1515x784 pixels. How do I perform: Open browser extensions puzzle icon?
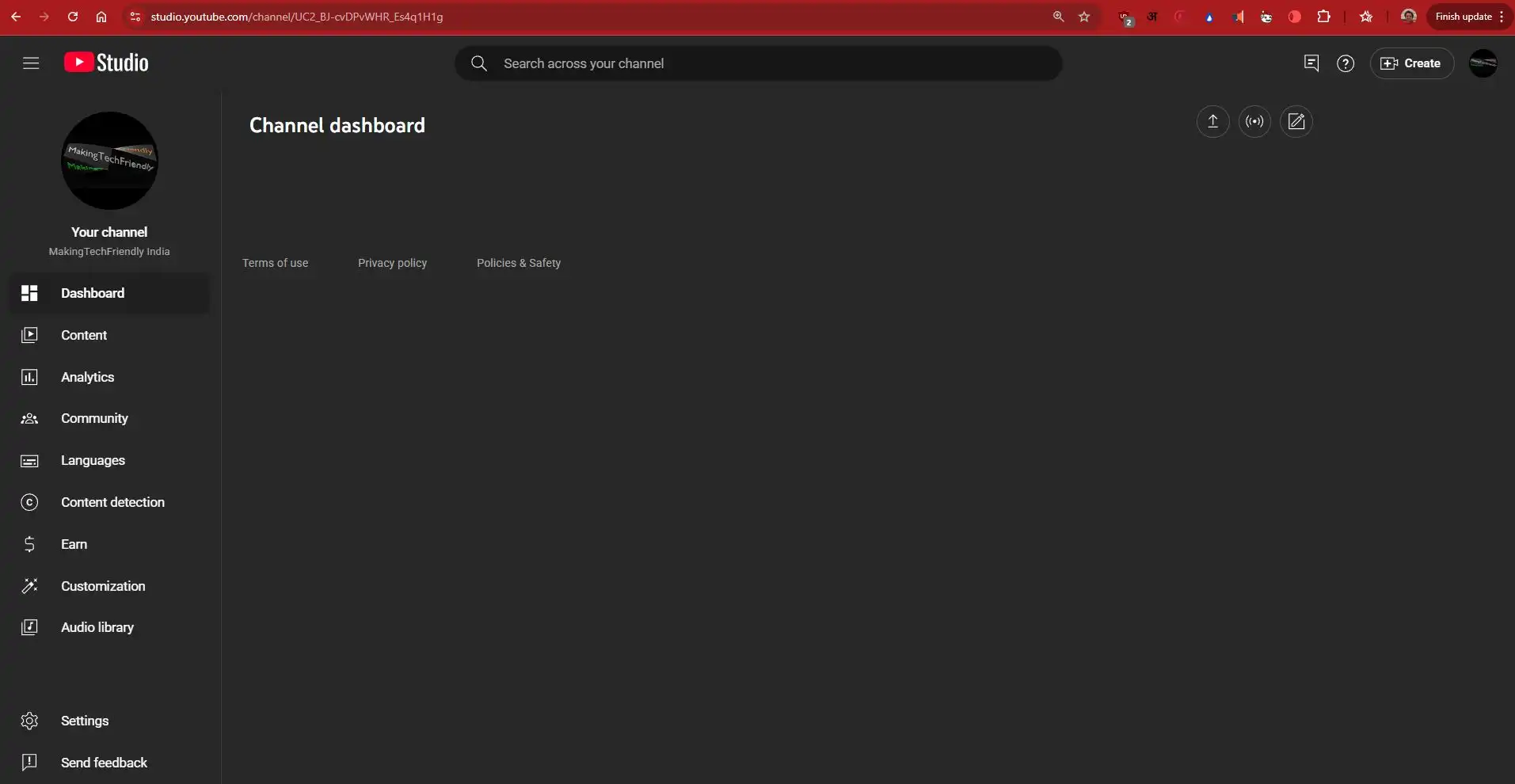tap(1323, 17)
